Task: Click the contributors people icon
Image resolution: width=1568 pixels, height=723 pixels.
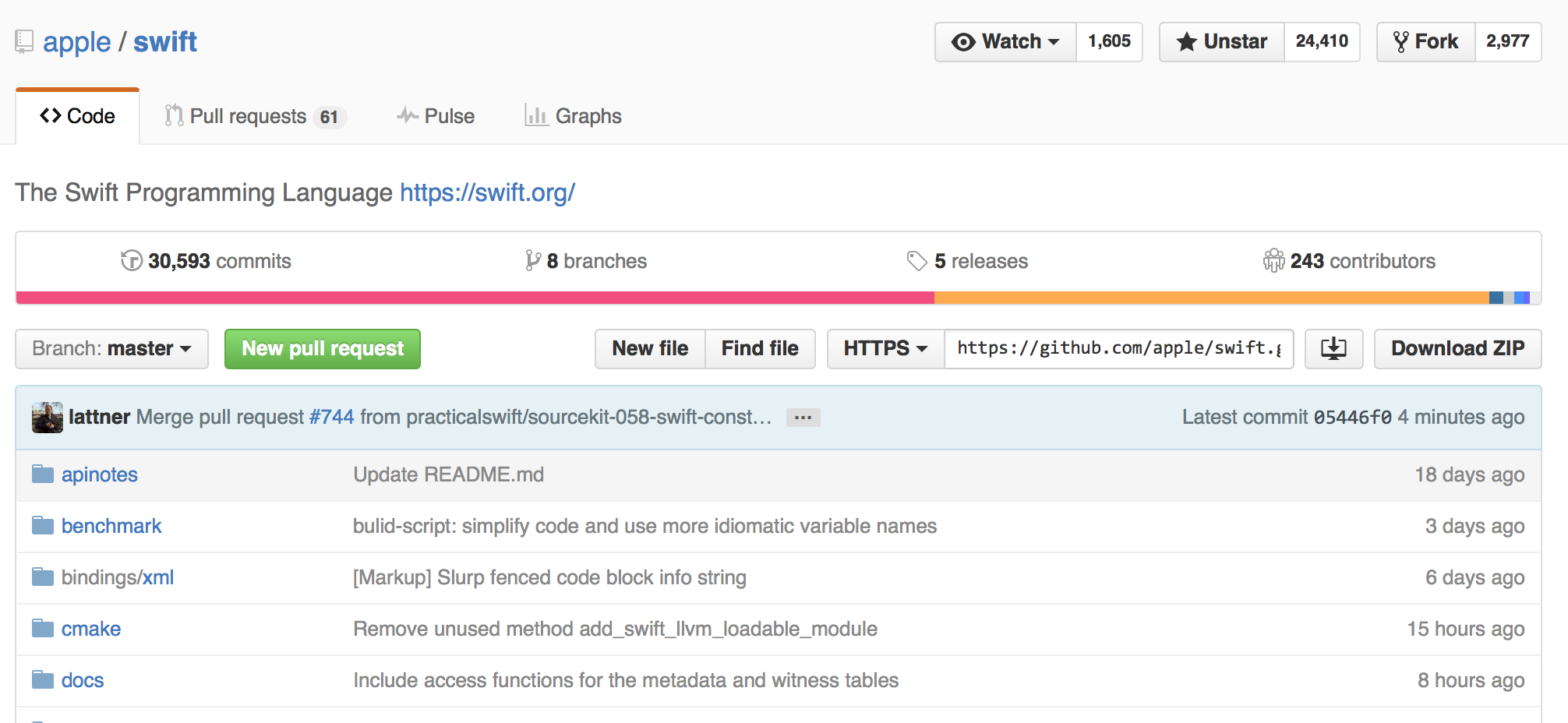Action: tap(1273, 260)
